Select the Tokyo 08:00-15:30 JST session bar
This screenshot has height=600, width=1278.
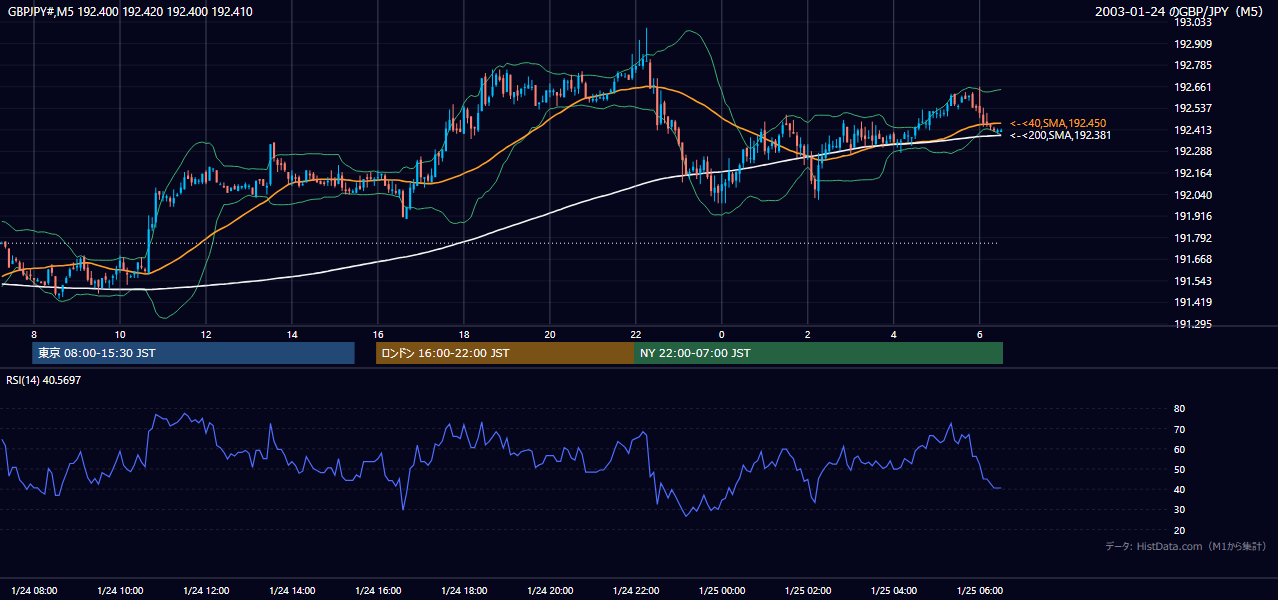tap(194, 353)
